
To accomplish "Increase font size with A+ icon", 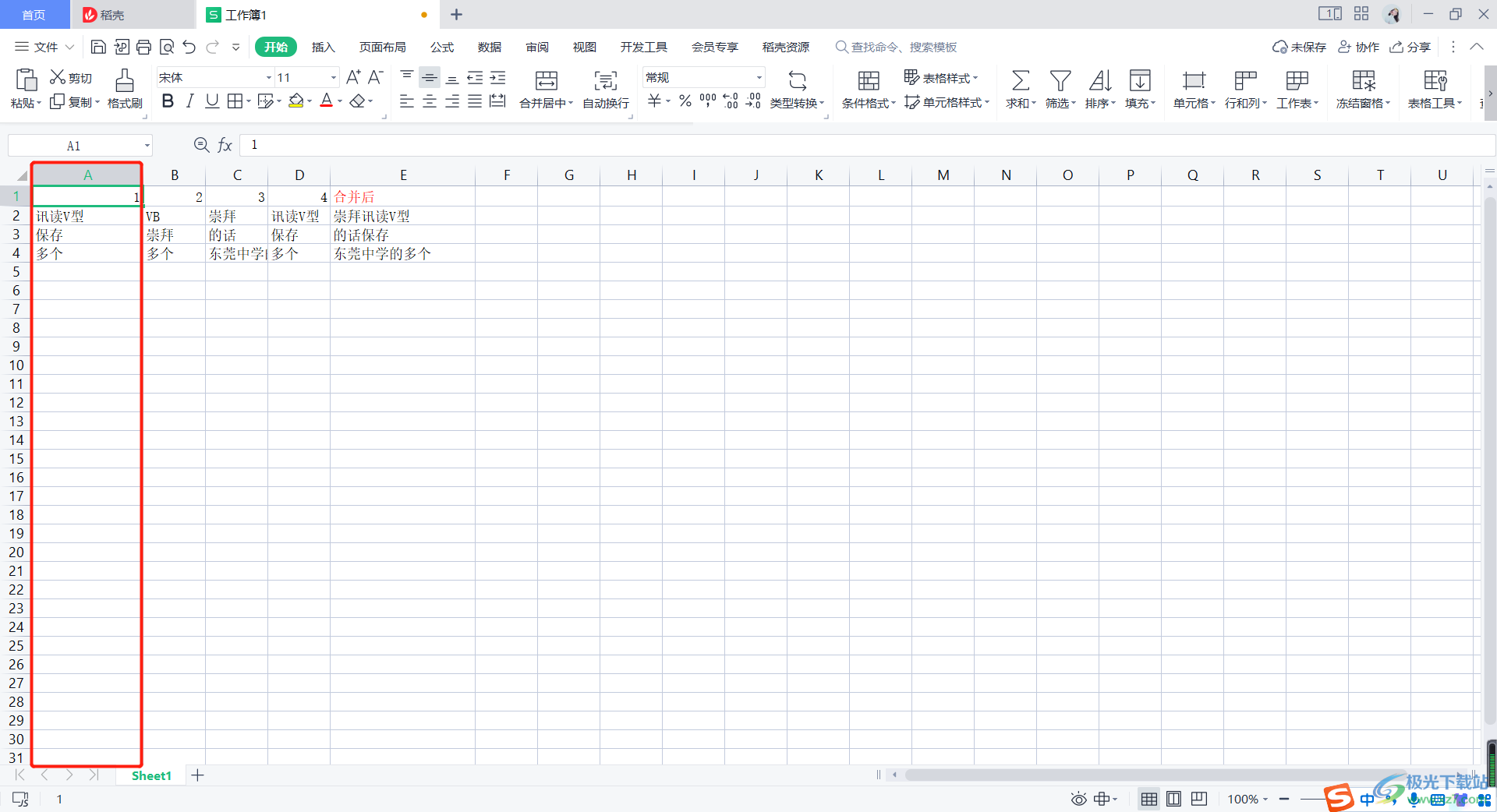I will click(x=353, y=77).
